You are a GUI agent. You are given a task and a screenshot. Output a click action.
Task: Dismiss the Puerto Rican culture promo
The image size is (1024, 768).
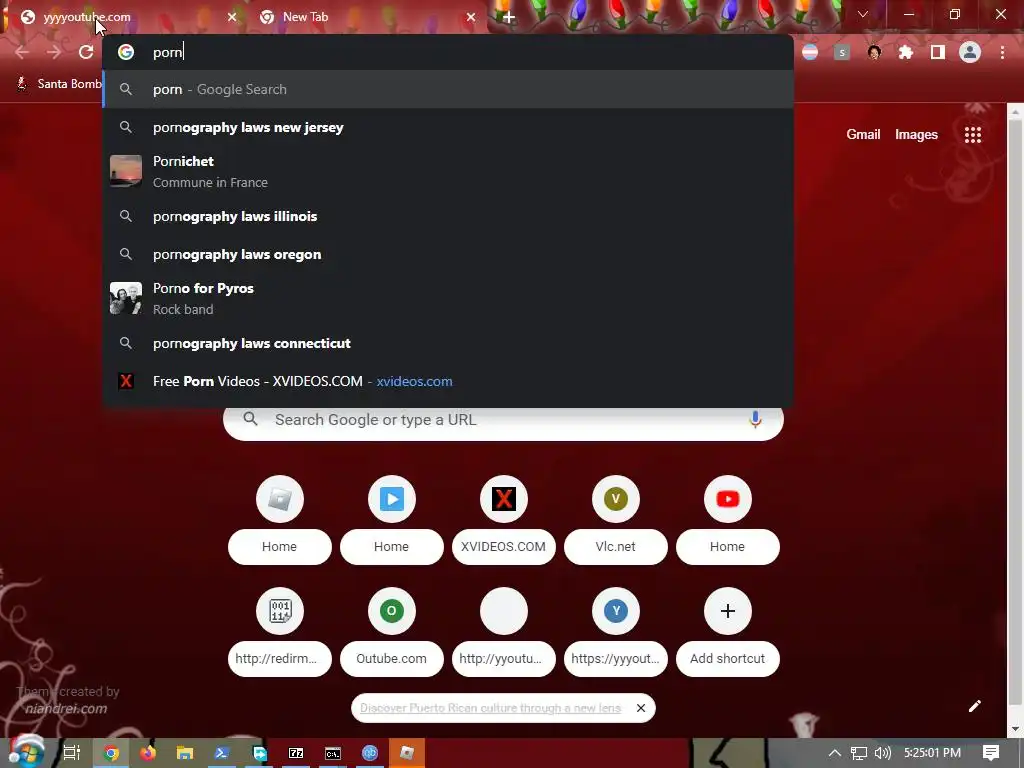641,708
